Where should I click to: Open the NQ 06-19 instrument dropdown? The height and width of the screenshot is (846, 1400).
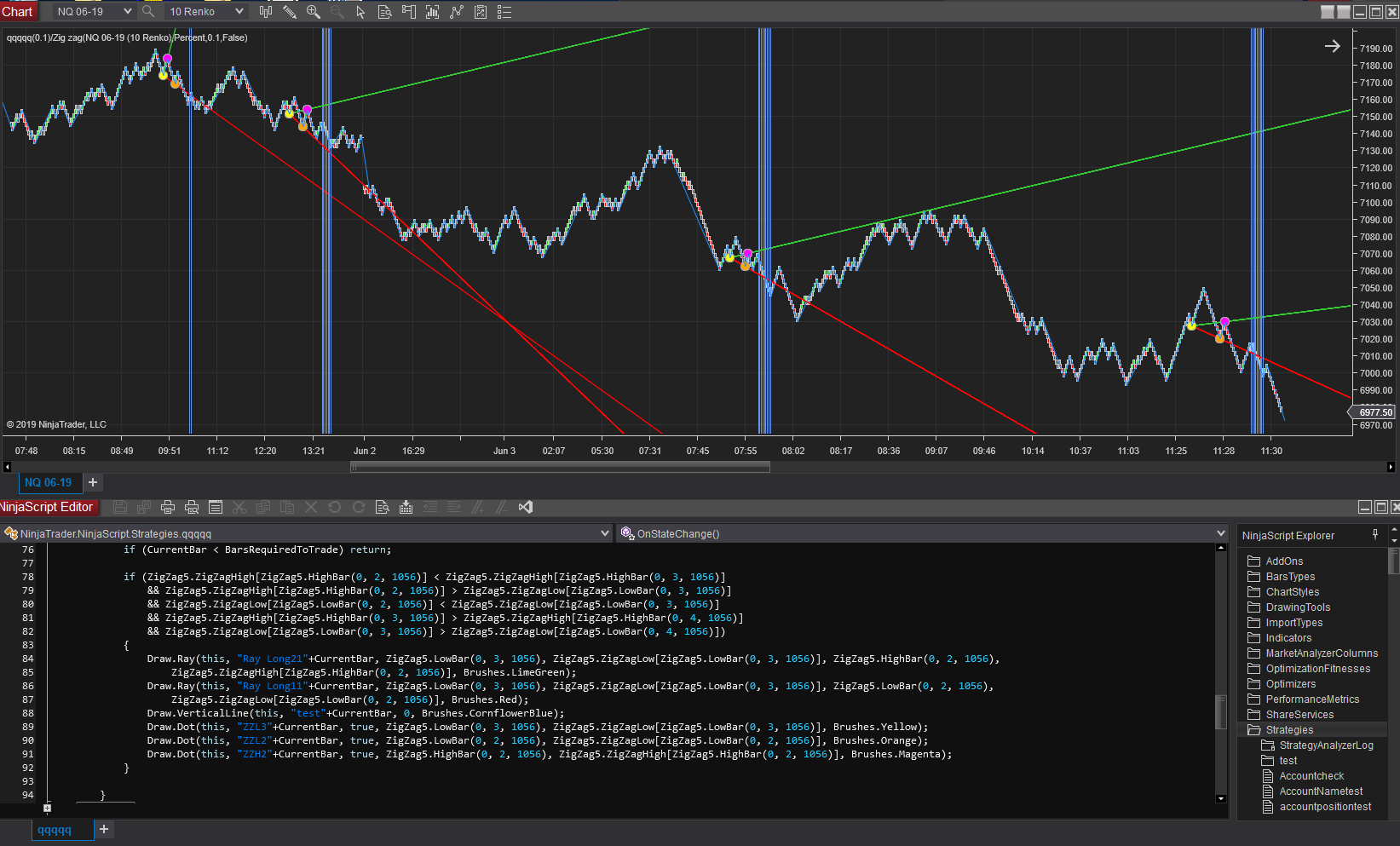(128, 12)
